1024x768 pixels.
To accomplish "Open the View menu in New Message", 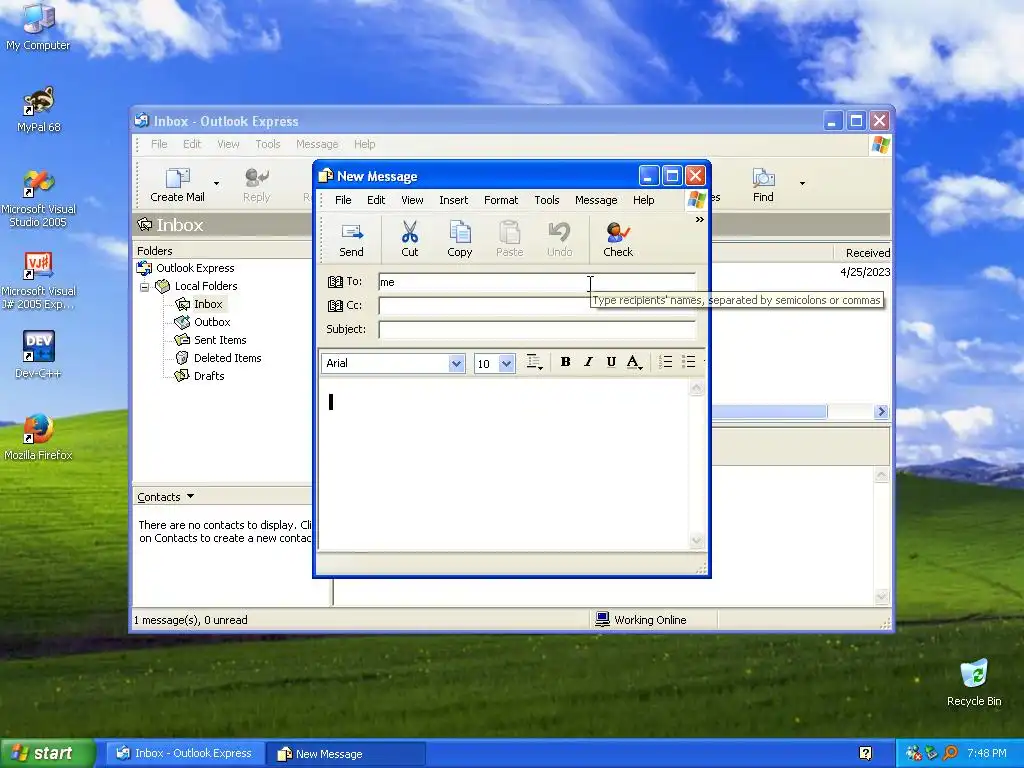I will (412, 200).
